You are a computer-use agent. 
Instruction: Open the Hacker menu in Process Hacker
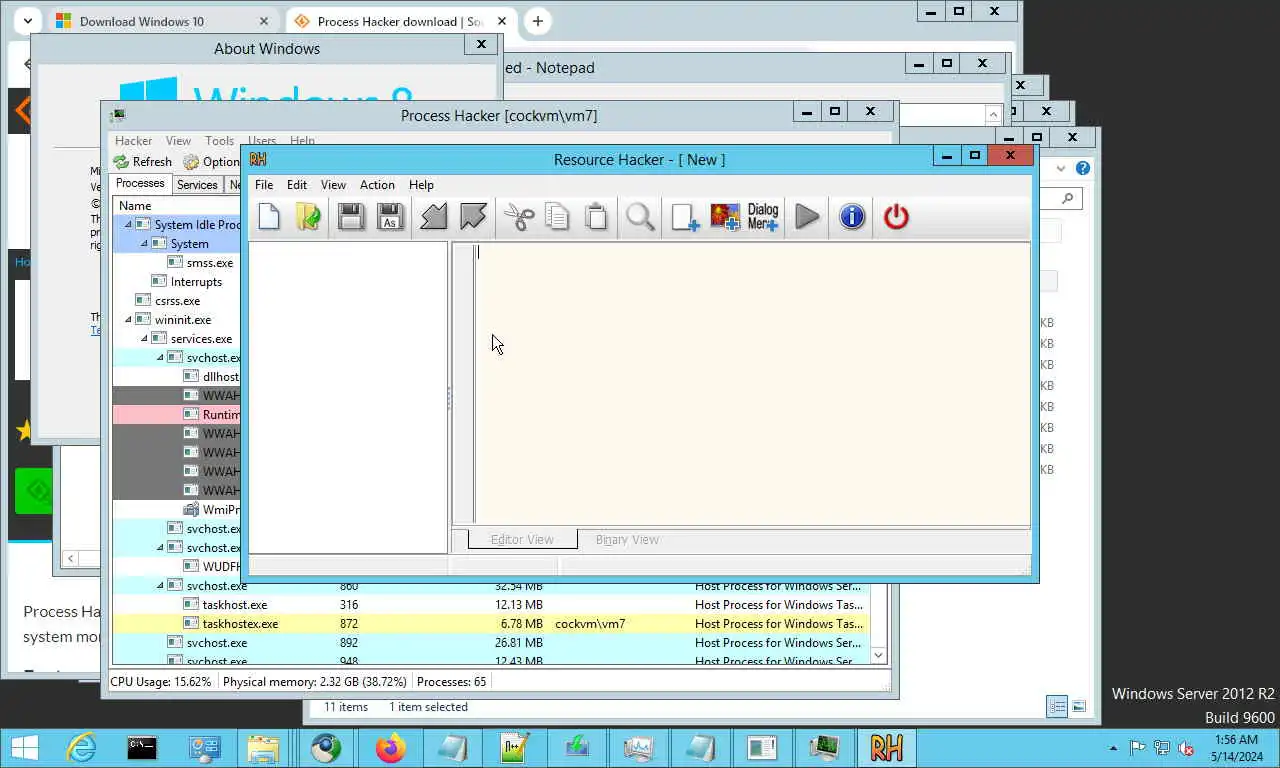(133, 141)
